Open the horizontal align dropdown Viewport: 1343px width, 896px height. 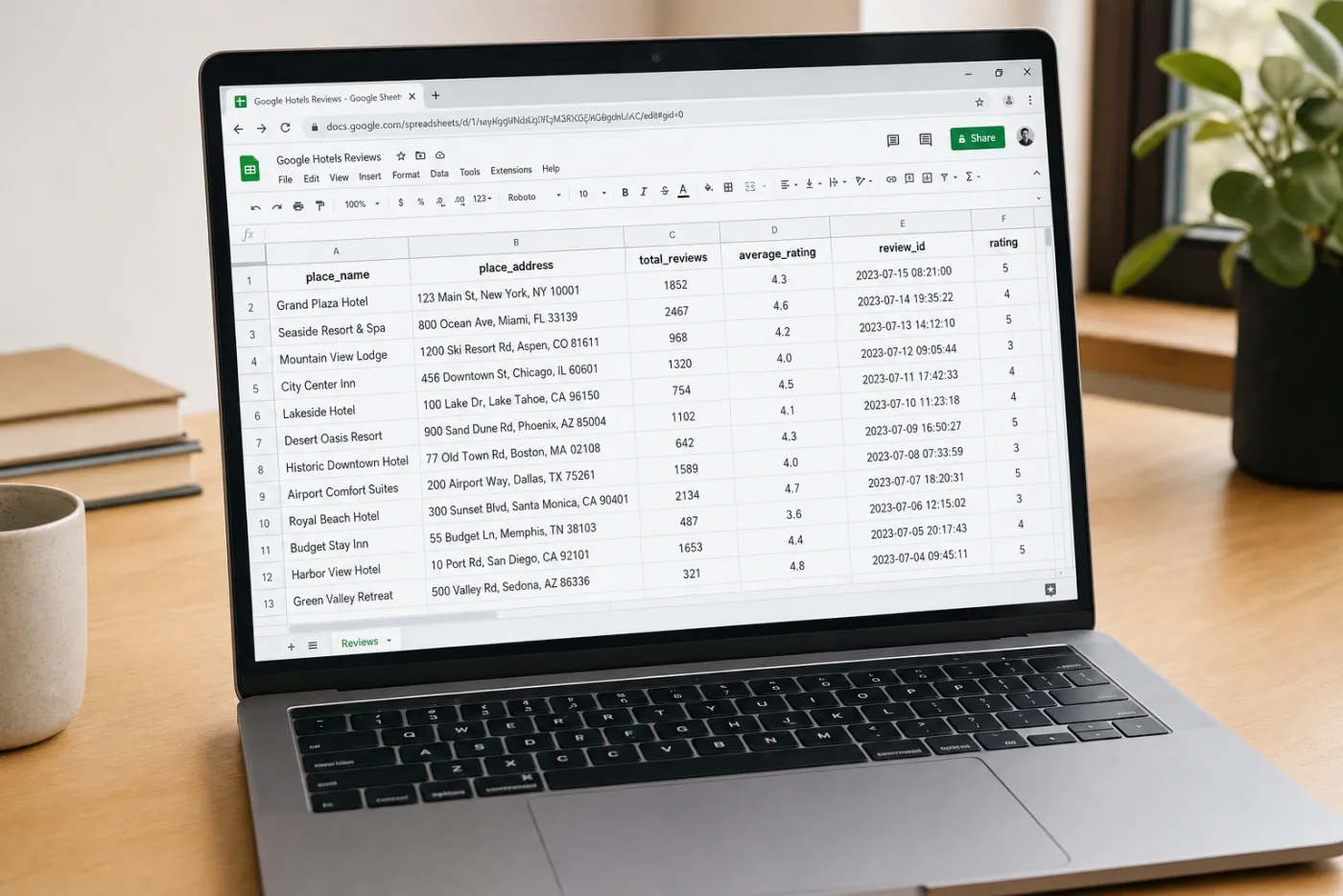tap(789, 184)
